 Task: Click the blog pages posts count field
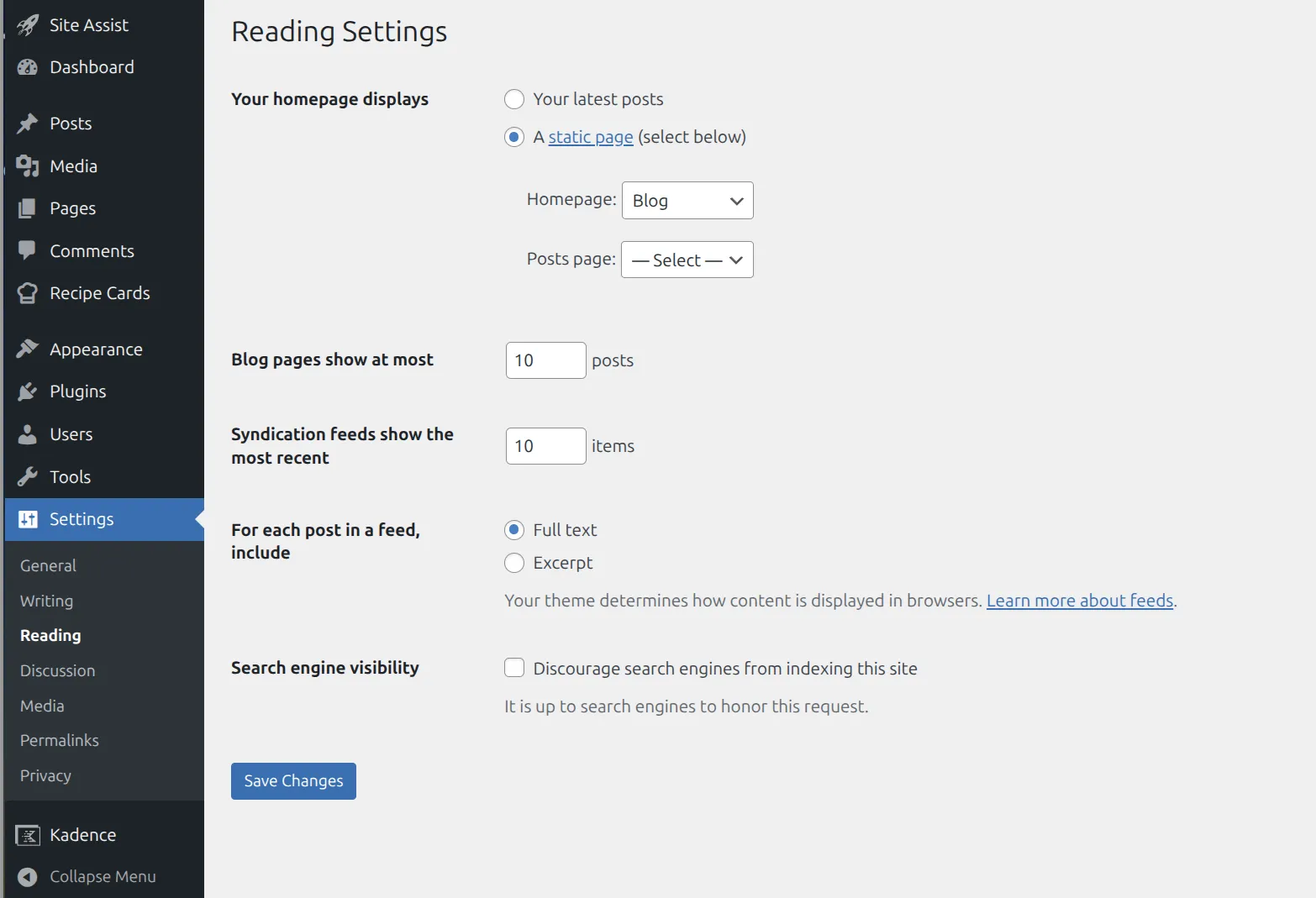coord(545,360)
